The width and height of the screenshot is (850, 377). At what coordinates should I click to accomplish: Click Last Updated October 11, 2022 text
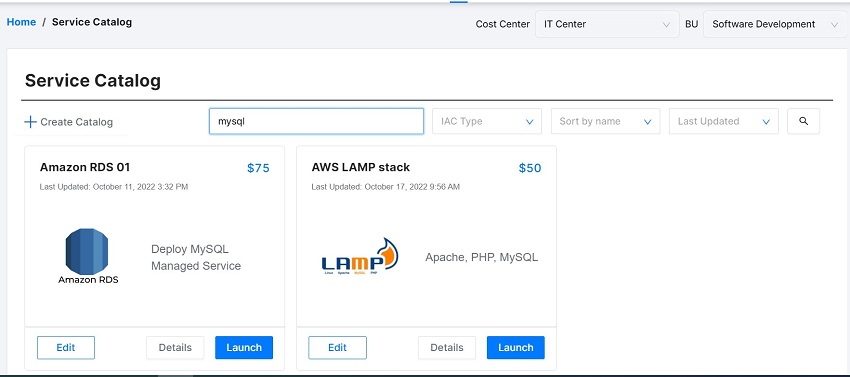click(x=114, y=187)
